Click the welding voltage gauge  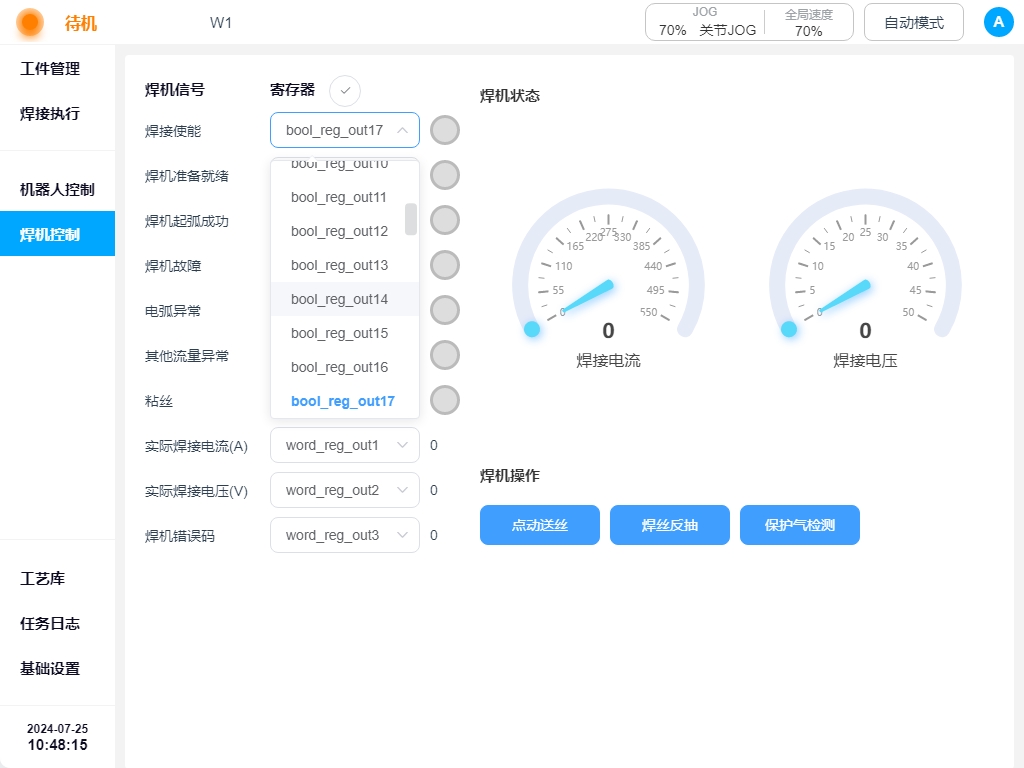865,275
